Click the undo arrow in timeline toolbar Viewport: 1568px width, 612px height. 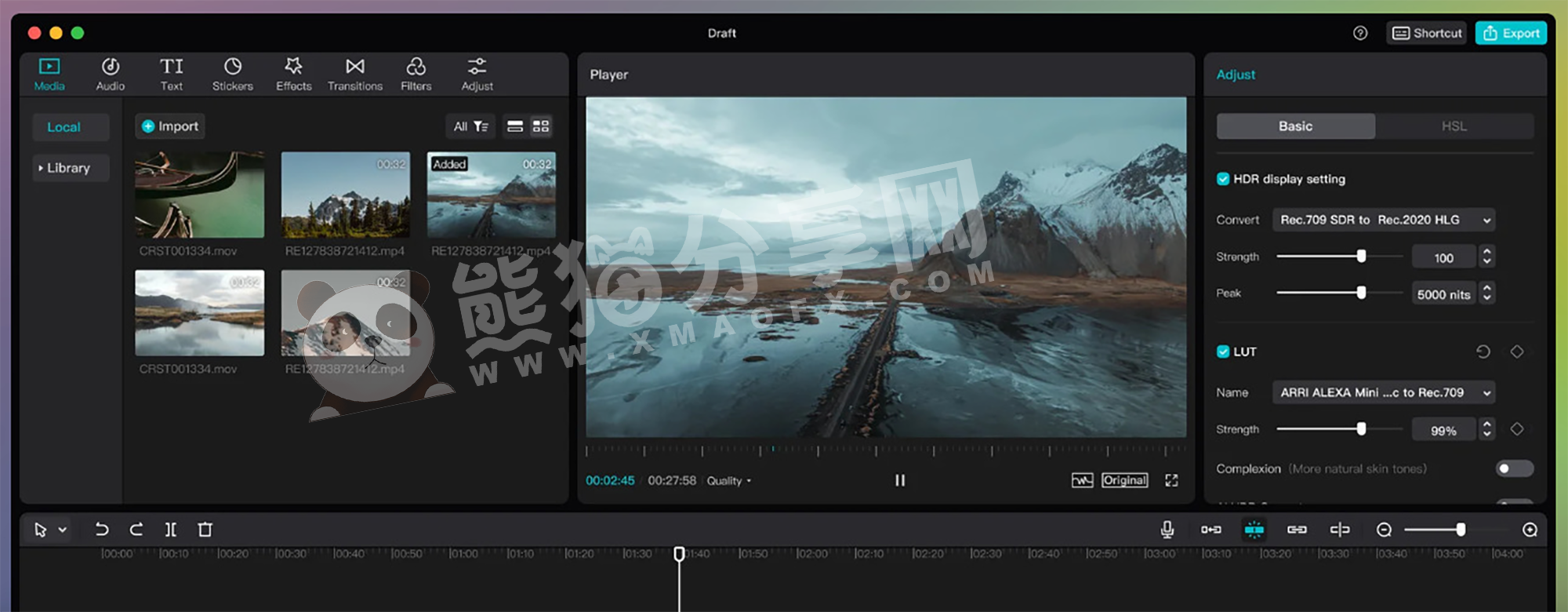(x=102, y=530)
